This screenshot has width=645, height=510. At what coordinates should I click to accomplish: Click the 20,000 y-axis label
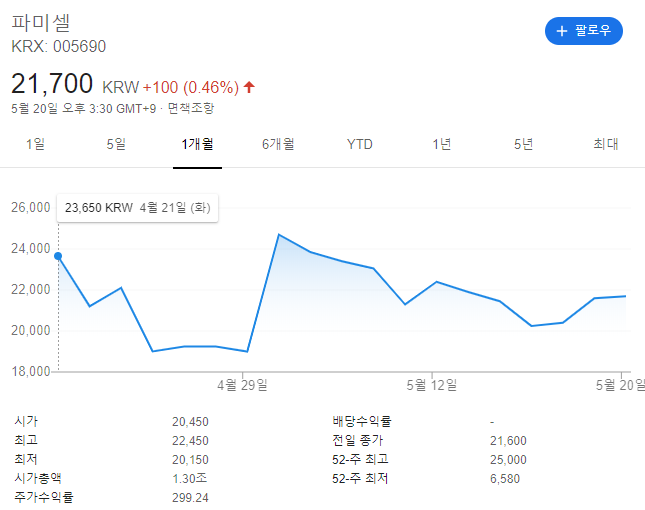pyautogui.click(x=30, y=330)
